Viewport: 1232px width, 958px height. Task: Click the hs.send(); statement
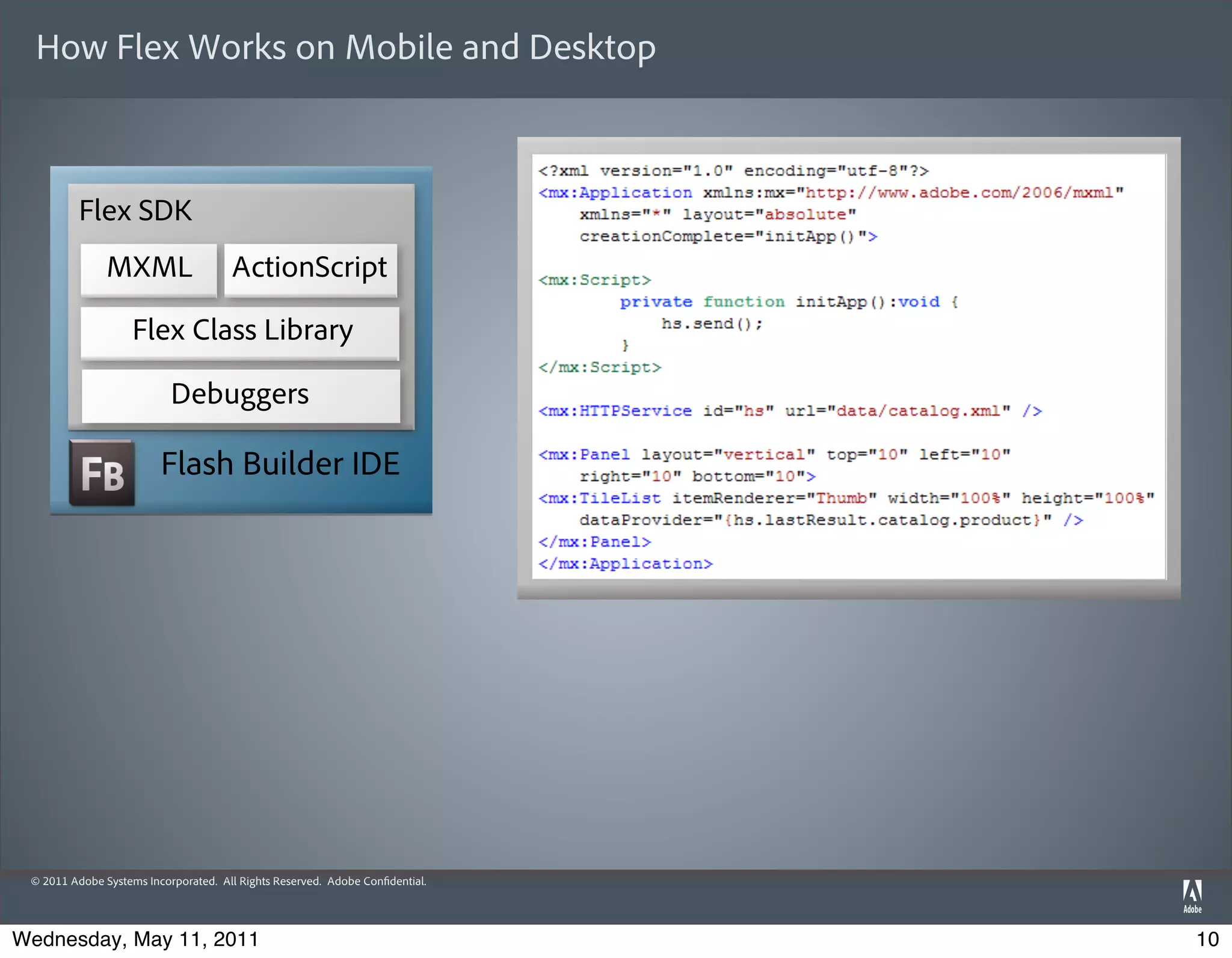712,324
